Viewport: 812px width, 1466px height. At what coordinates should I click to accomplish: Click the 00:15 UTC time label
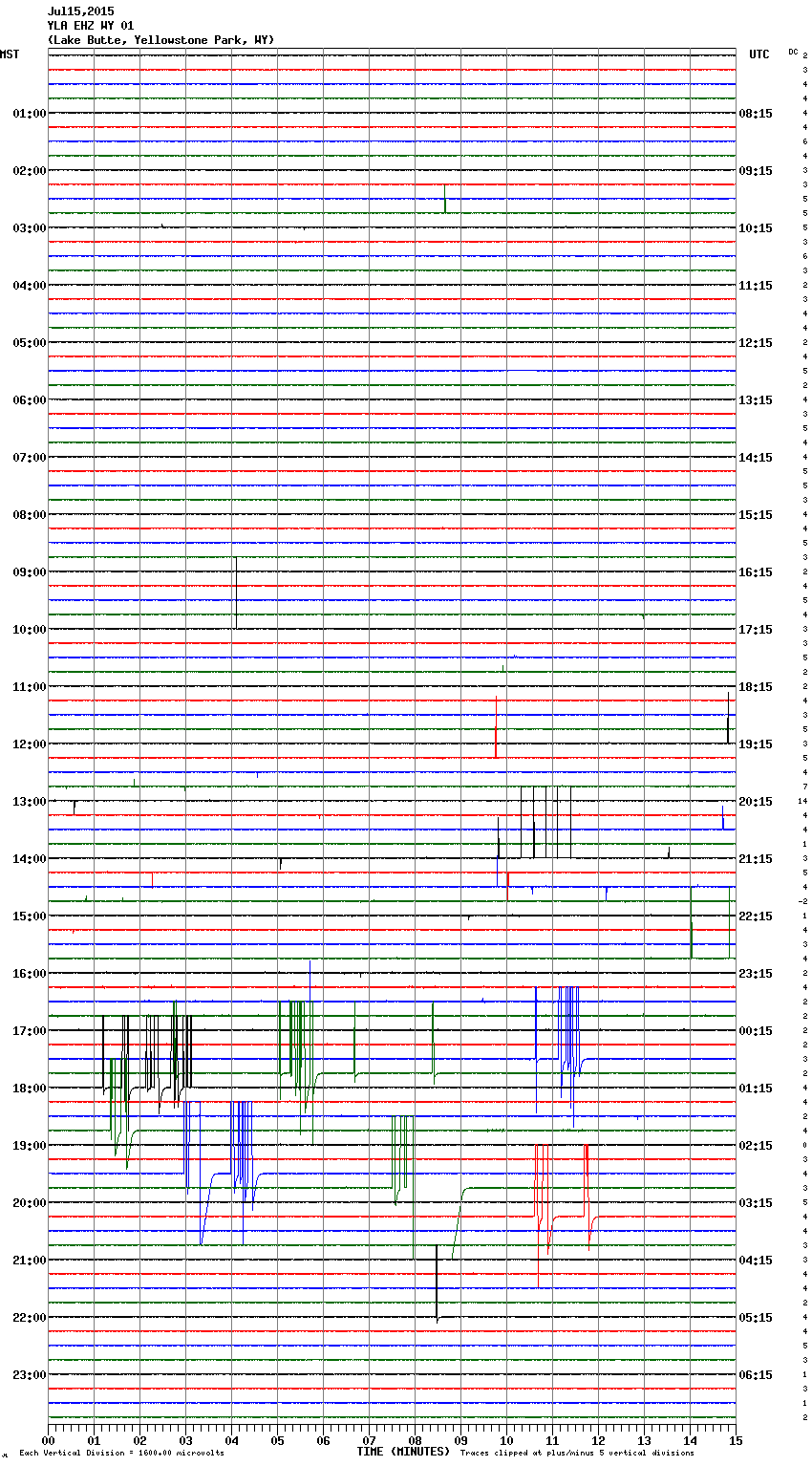(x=756, y=1031)
